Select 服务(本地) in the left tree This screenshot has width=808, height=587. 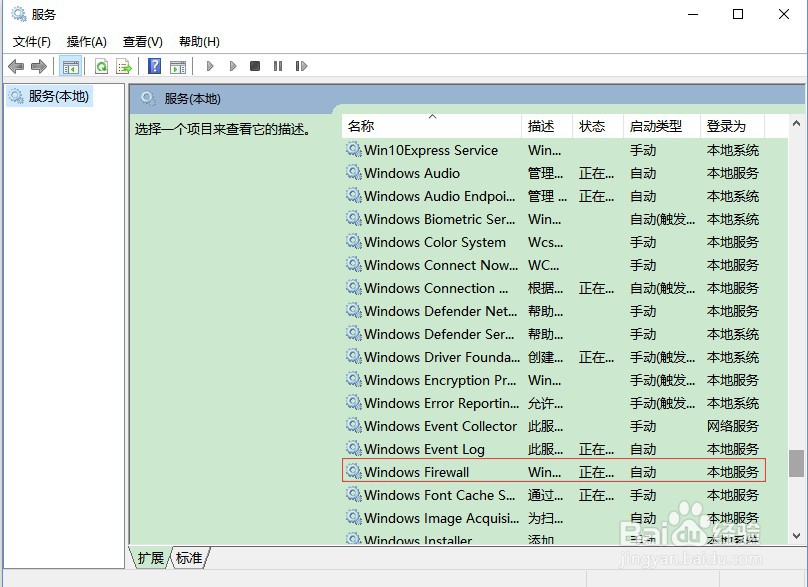click(x=49, y=96)
